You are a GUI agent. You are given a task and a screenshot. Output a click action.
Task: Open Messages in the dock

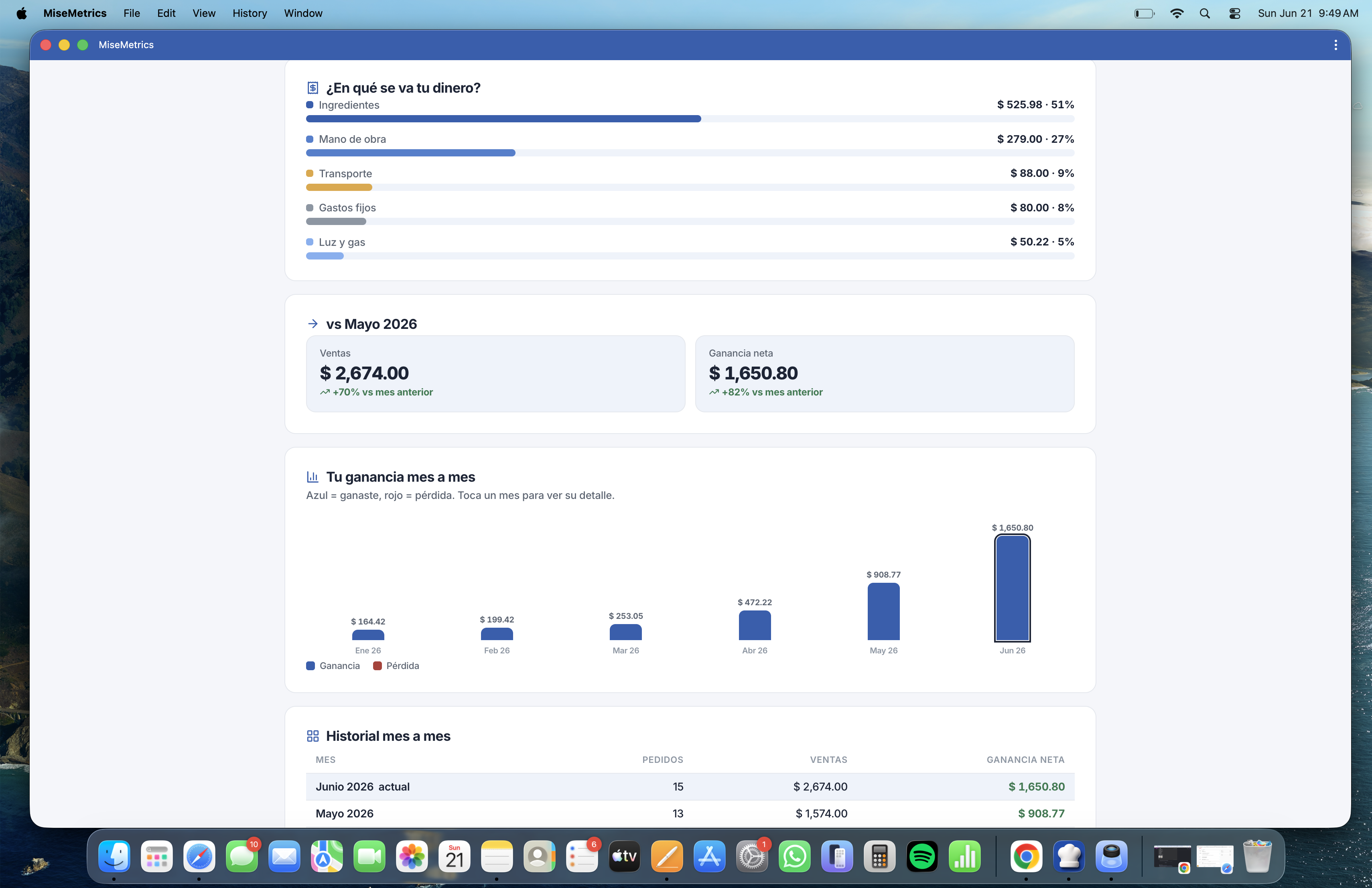click(x=242, y=856)
